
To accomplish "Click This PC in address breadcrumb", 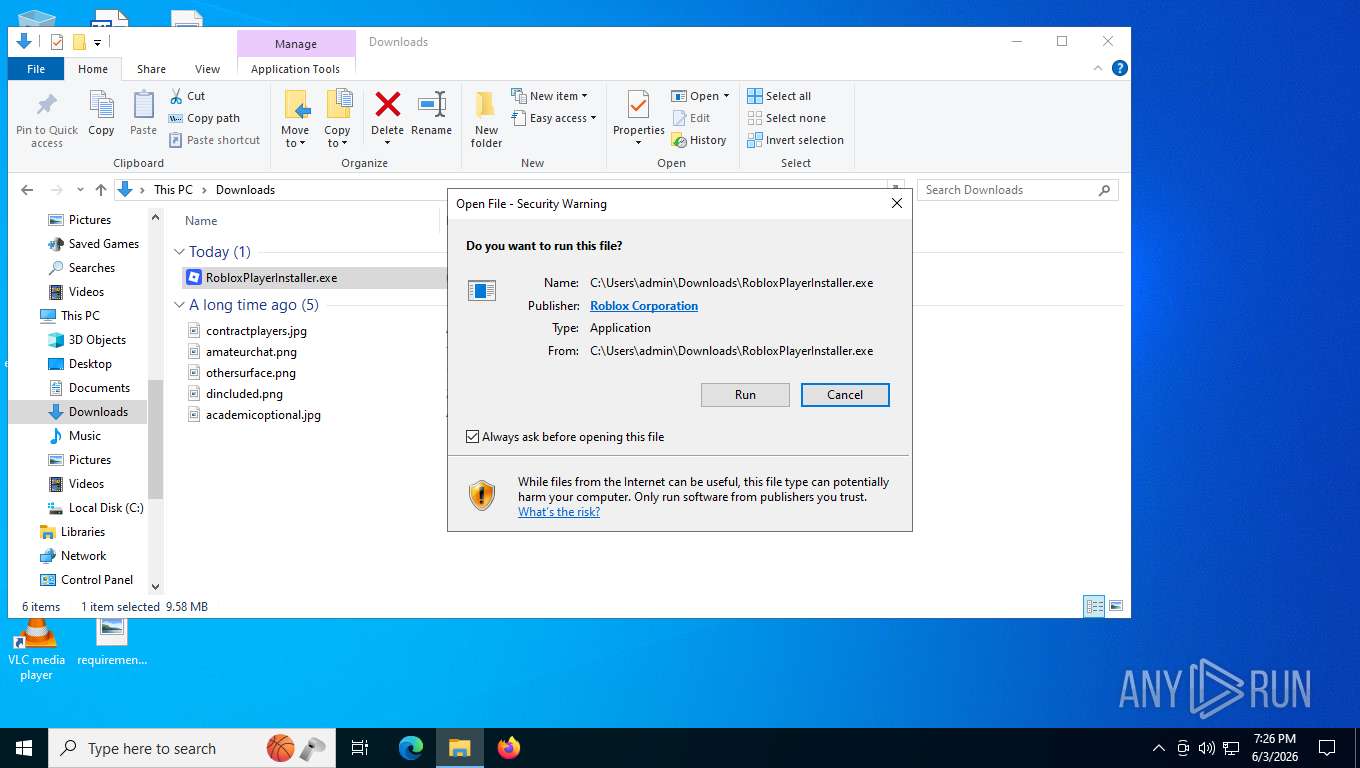I will tap(173, 190).
